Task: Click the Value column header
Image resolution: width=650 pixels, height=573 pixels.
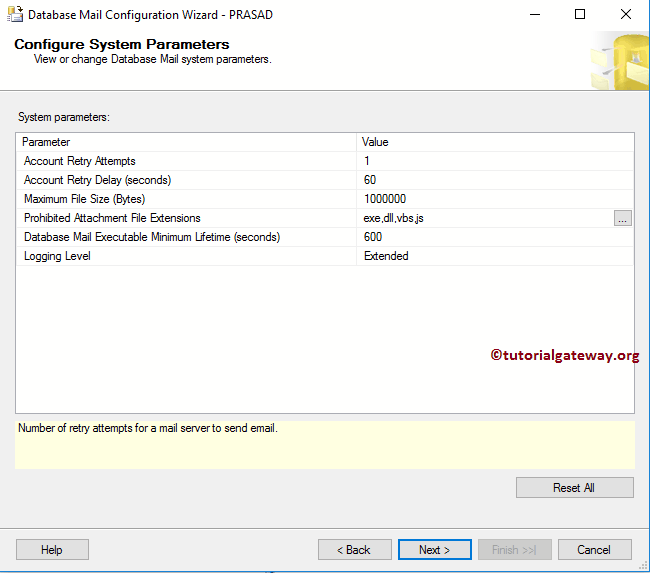Action: point(495,142)
